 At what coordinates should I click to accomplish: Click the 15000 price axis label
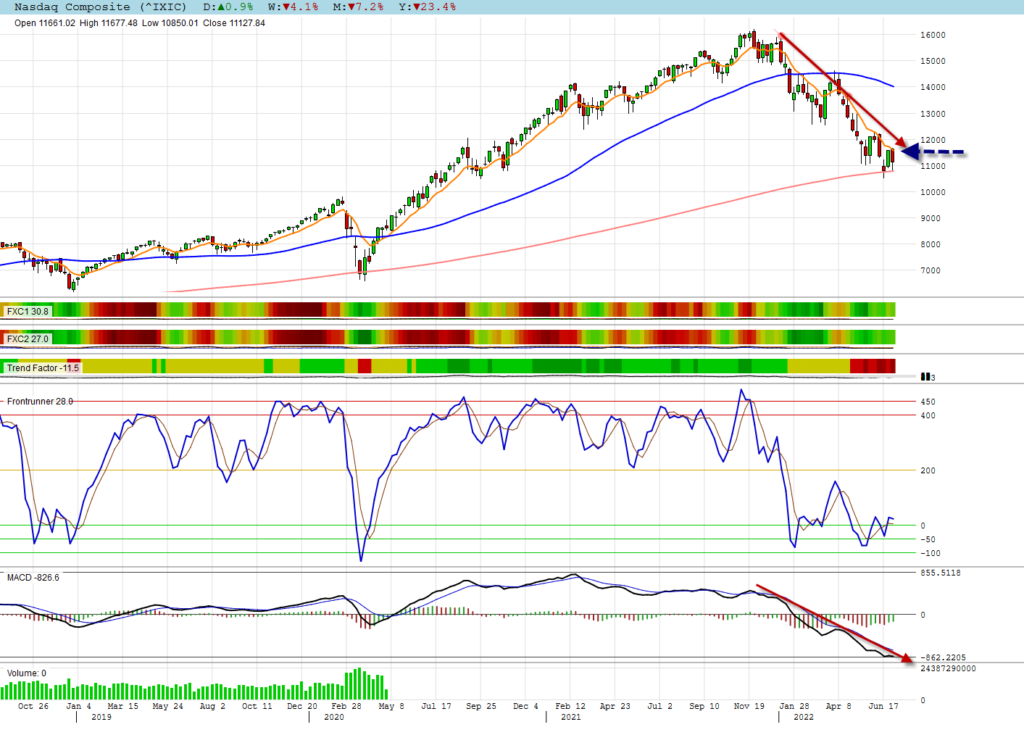pyautogui.click(x=933, y=61)
